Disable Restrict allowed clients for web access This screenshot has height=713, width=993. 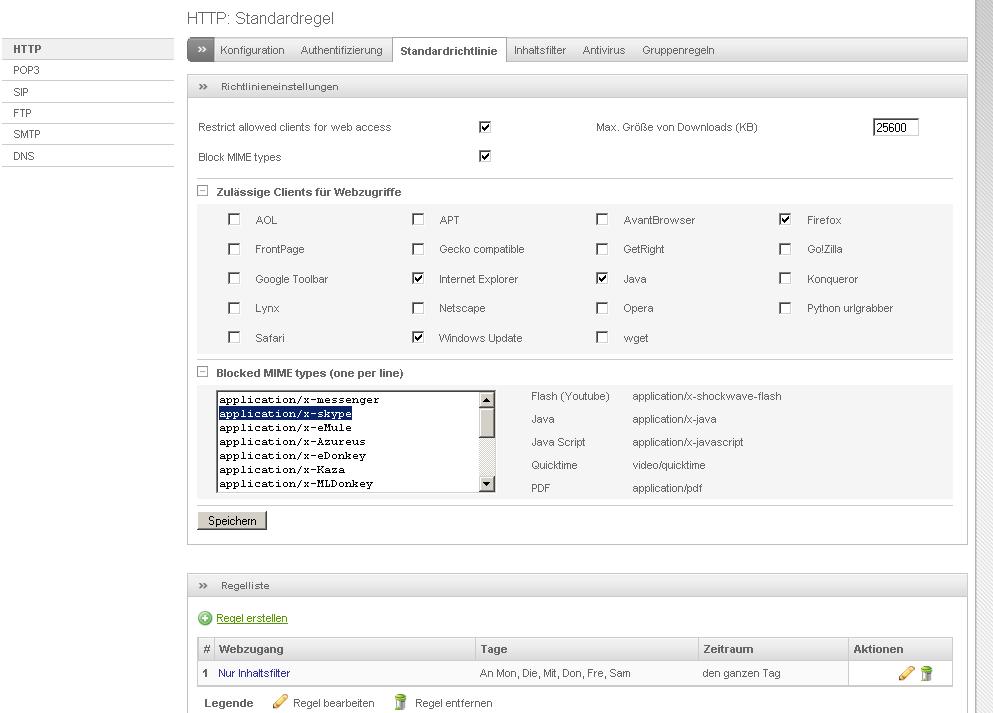point(485,127)
